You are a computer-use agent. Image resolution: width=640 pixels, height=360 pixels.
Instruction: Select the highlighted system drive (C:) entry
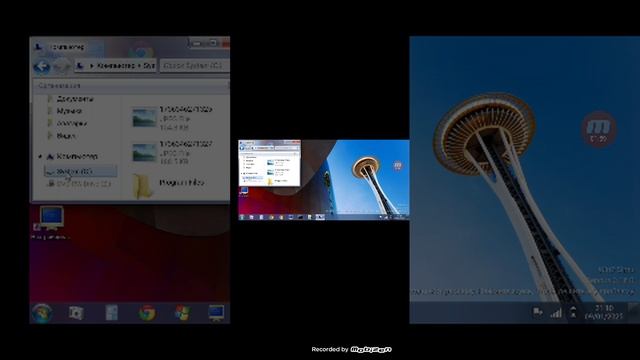tap(80, 171)
